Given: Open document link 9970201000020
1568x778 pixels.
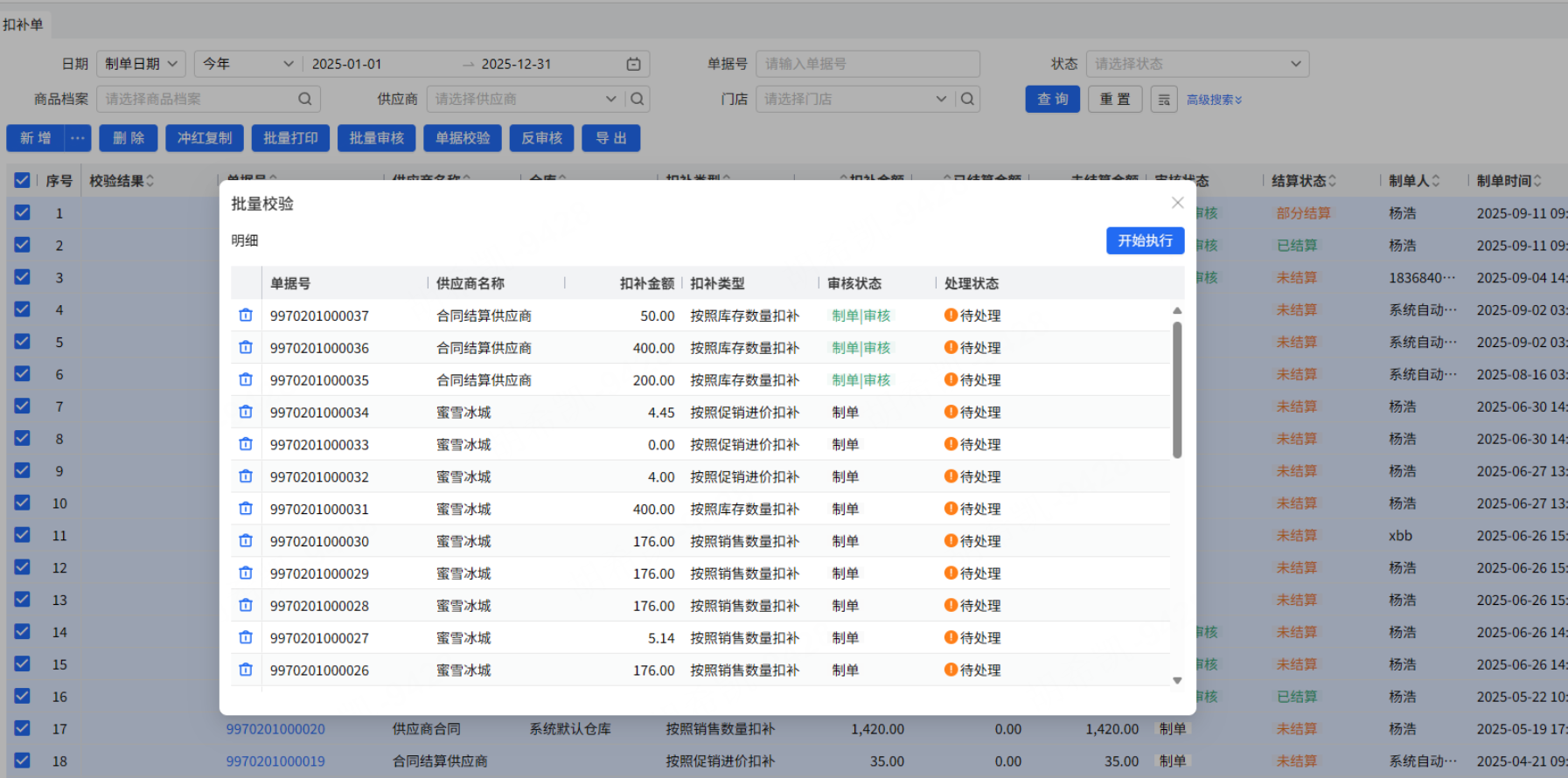Looking at the screenshot, I should [275, 729].
